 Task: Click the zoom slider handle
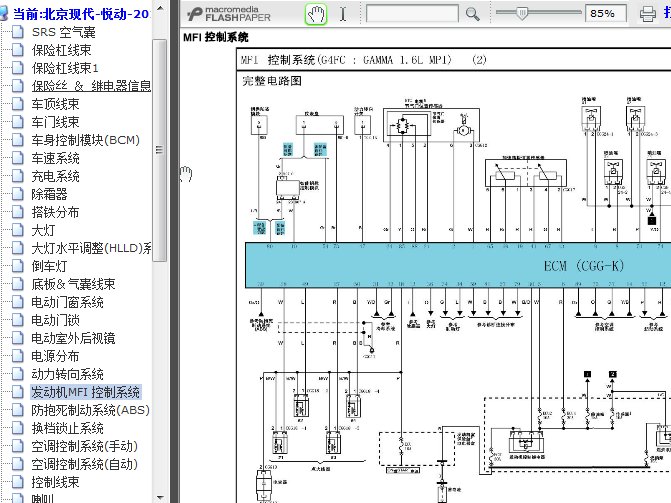(522, 13)
